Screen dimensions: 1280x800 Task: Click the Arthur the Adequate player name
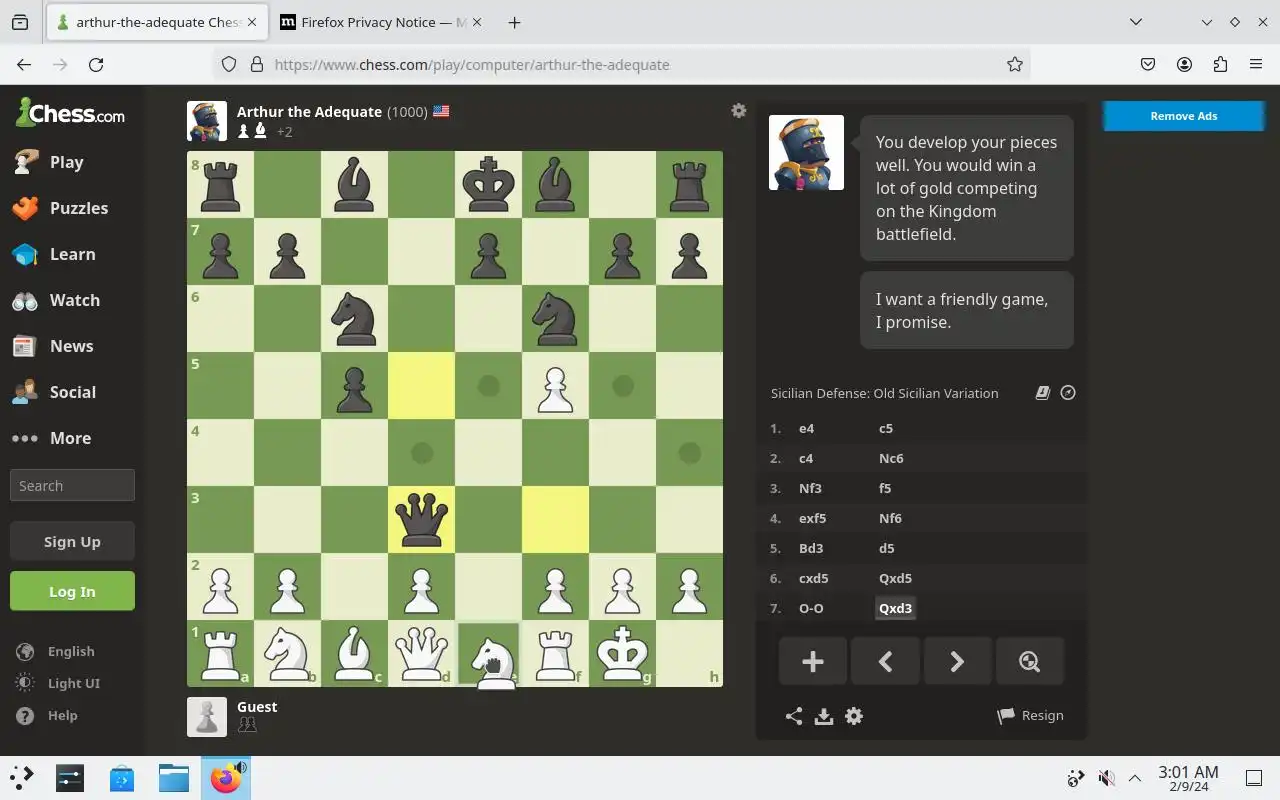coord(309,112)
